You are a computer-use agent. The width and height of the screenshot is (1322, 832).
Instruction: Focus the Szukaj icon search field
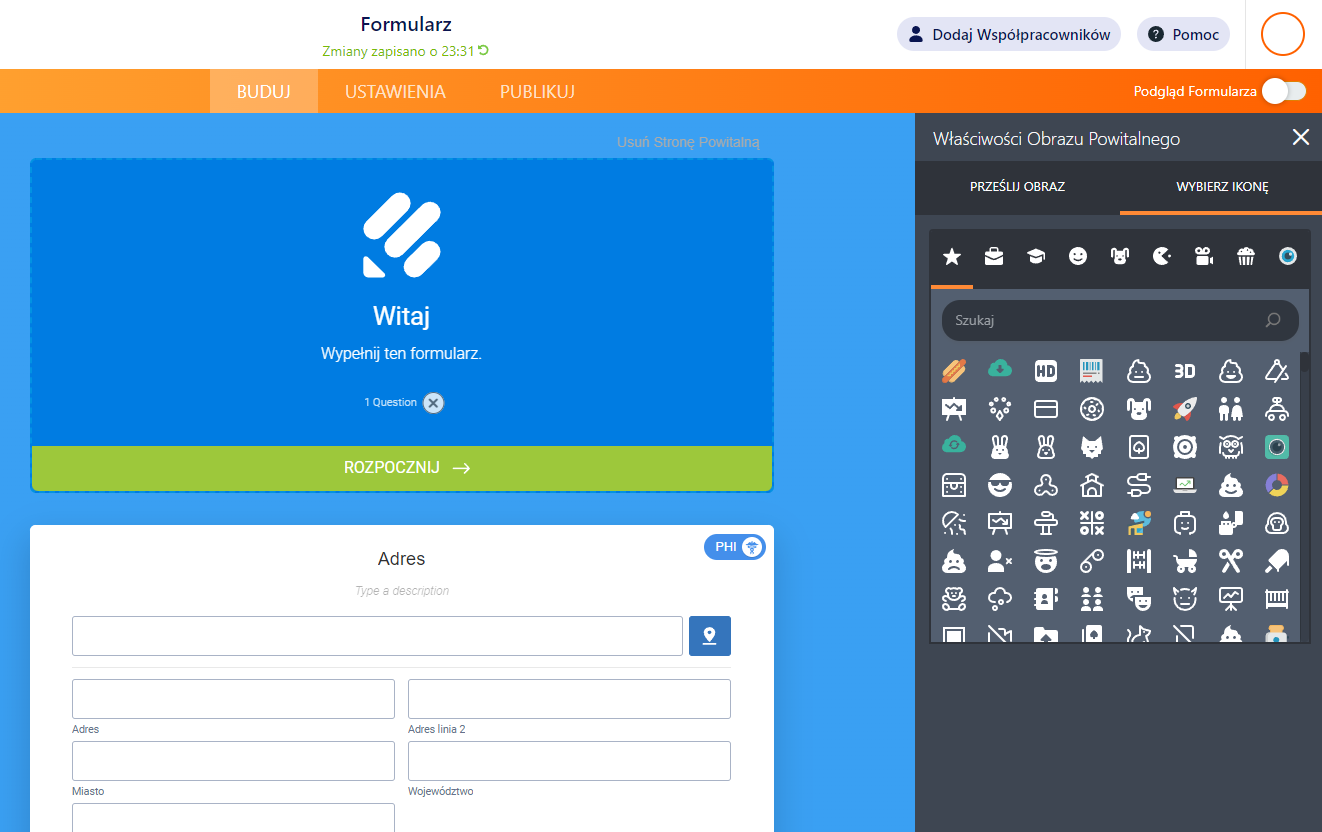(x=1120, y=320)
